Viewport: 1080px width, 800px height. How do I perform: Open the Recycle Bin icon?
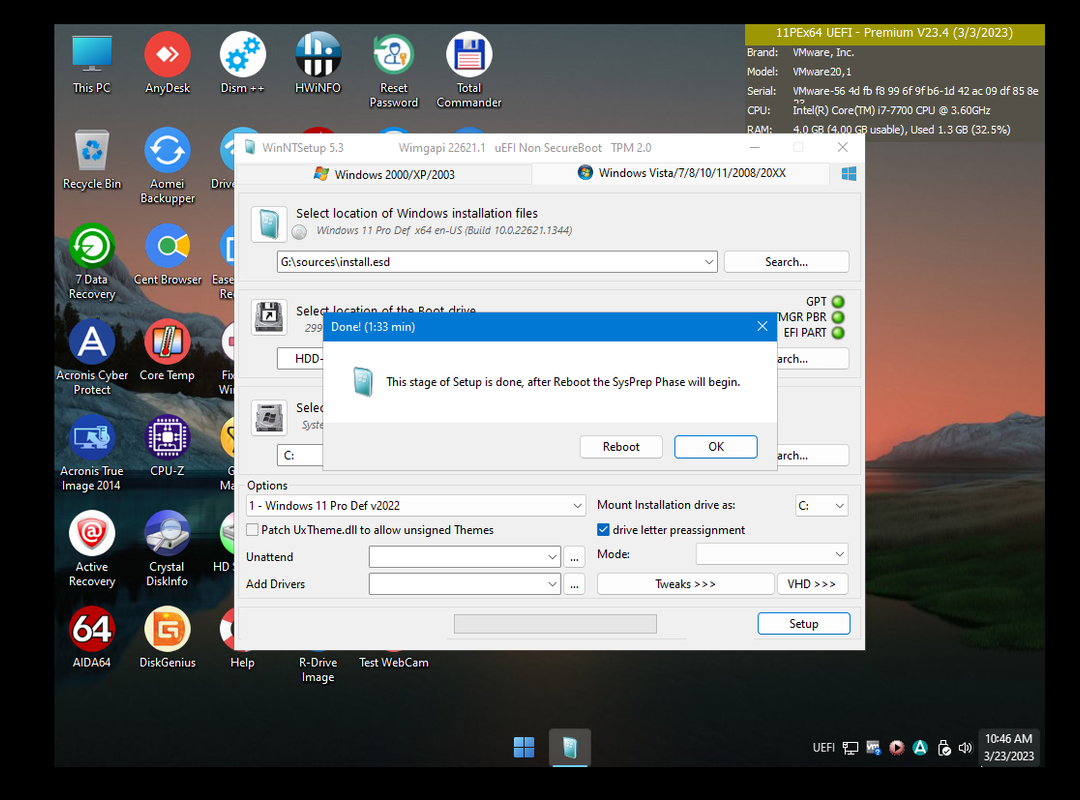(92, 160)
